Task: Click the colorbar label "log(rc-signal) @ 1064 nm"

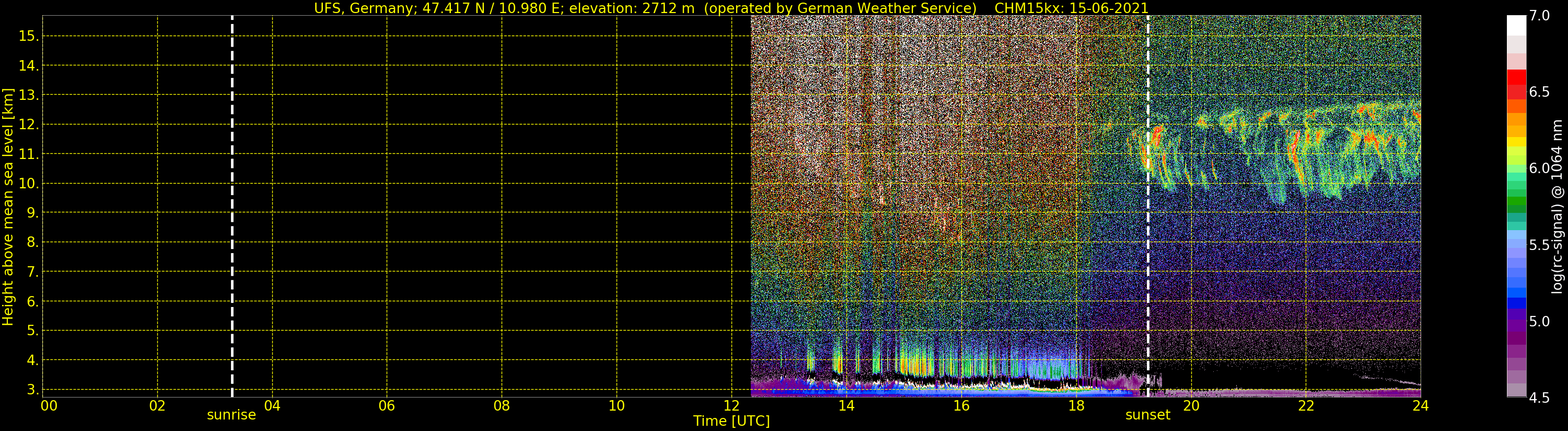Action: coord(1557,207)
